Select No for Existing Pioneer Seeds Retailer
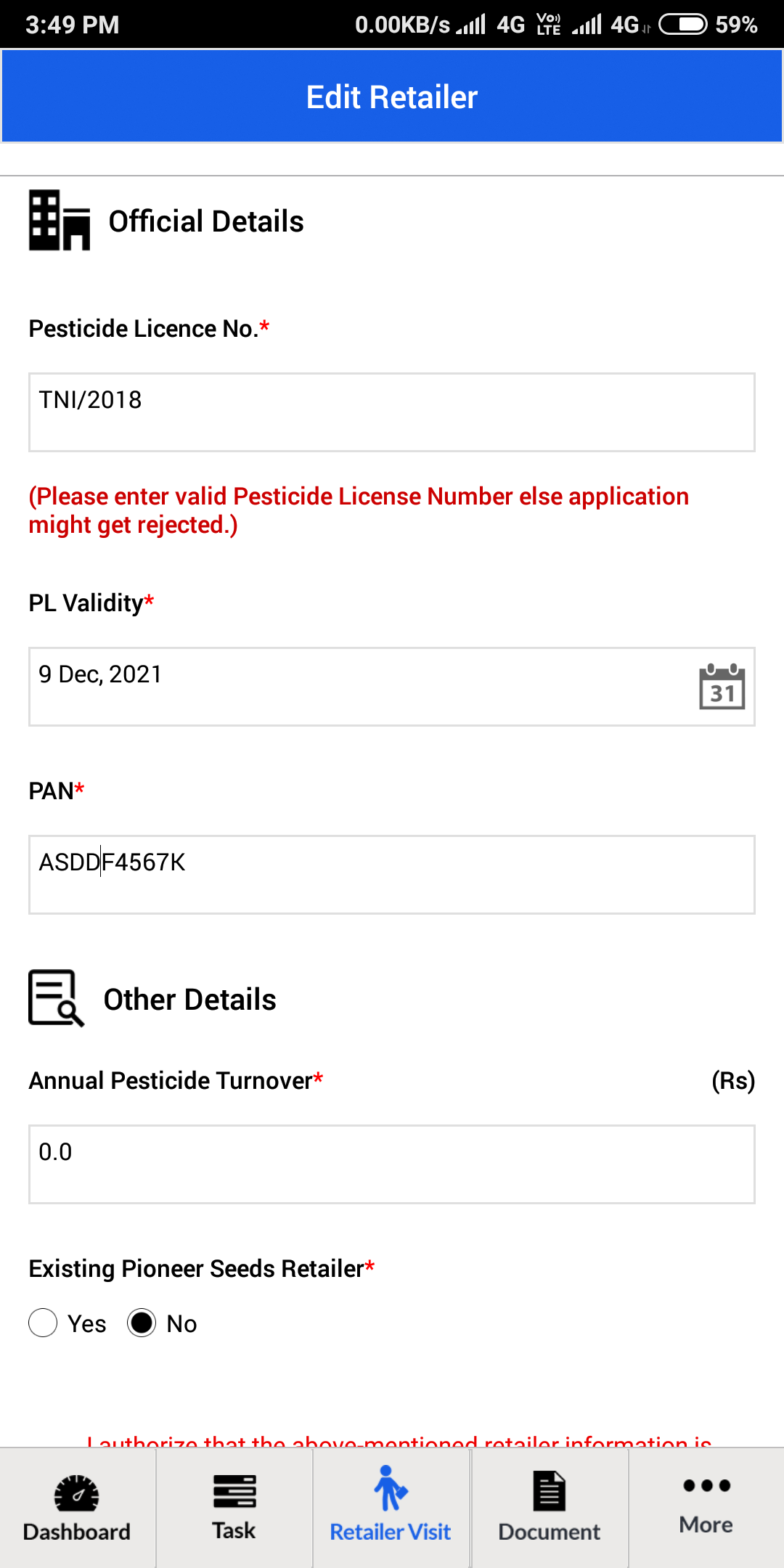The width and height of the screenshot is (784, 1568). [142, 1323]
